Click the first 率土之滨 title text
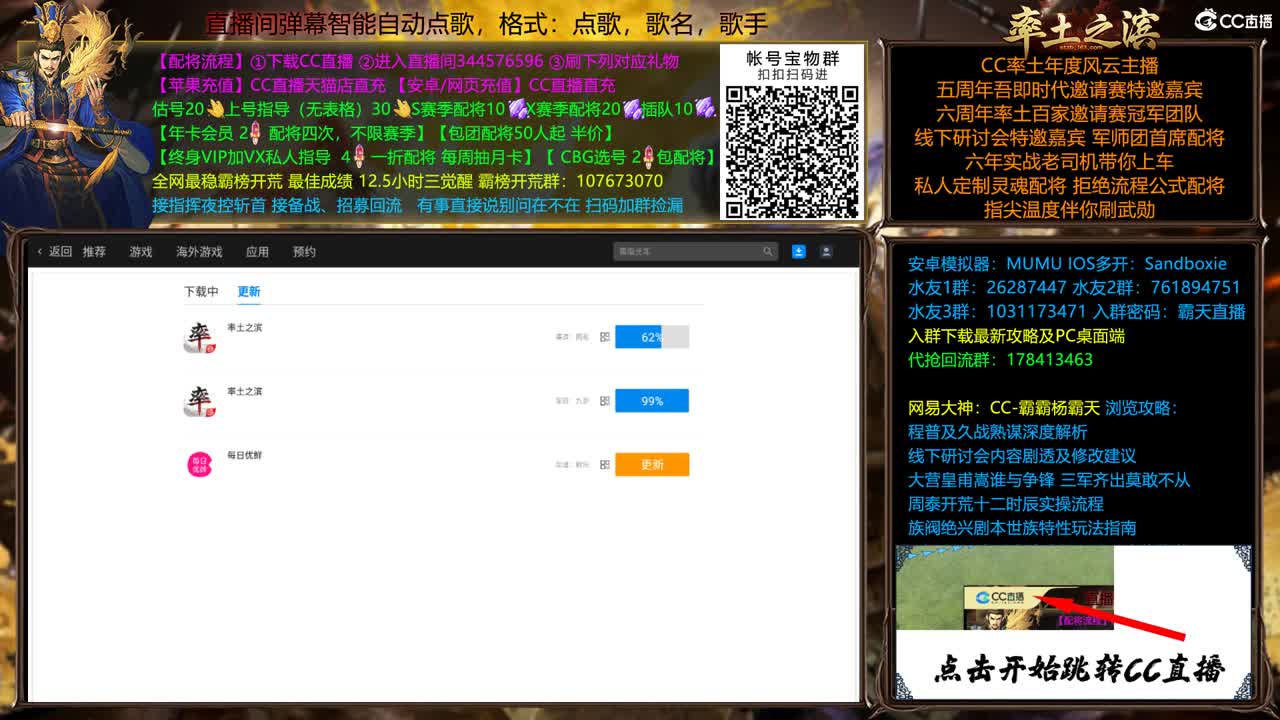Viewport: 1280px width, 720px height. click(245, 328)
